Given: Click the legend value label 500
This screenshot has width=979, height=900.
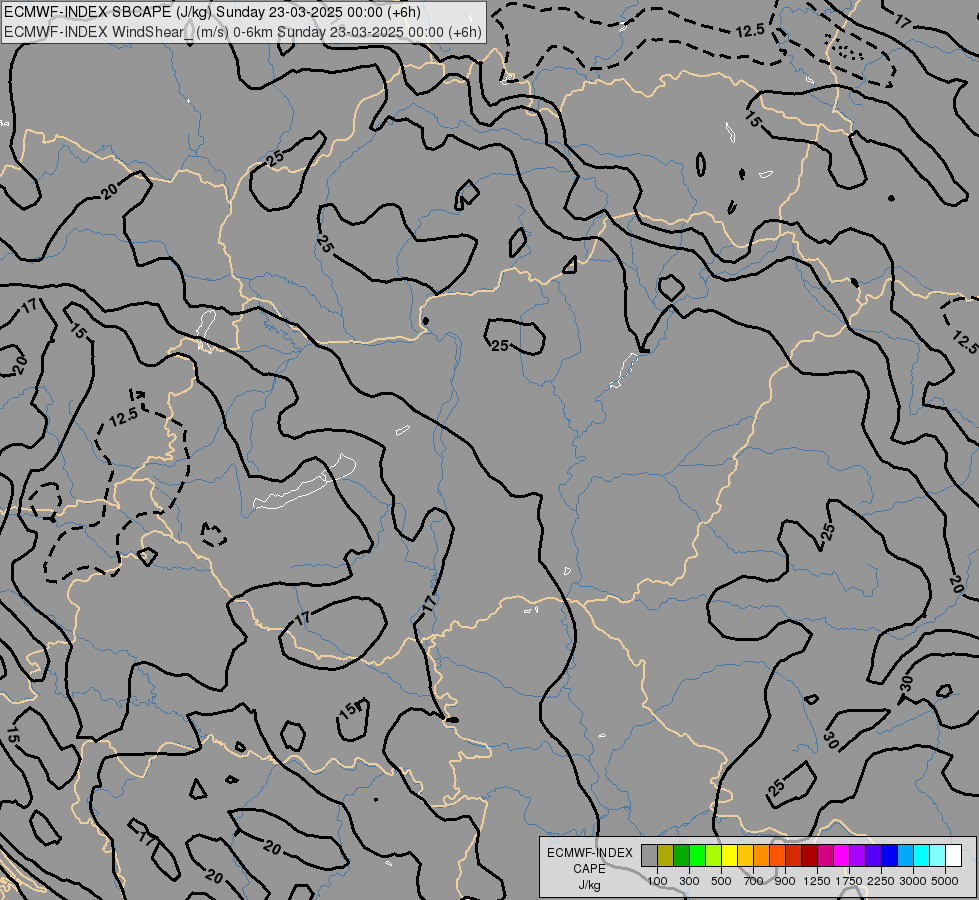Looking at the screenshot, I should [x=721, y=881].
